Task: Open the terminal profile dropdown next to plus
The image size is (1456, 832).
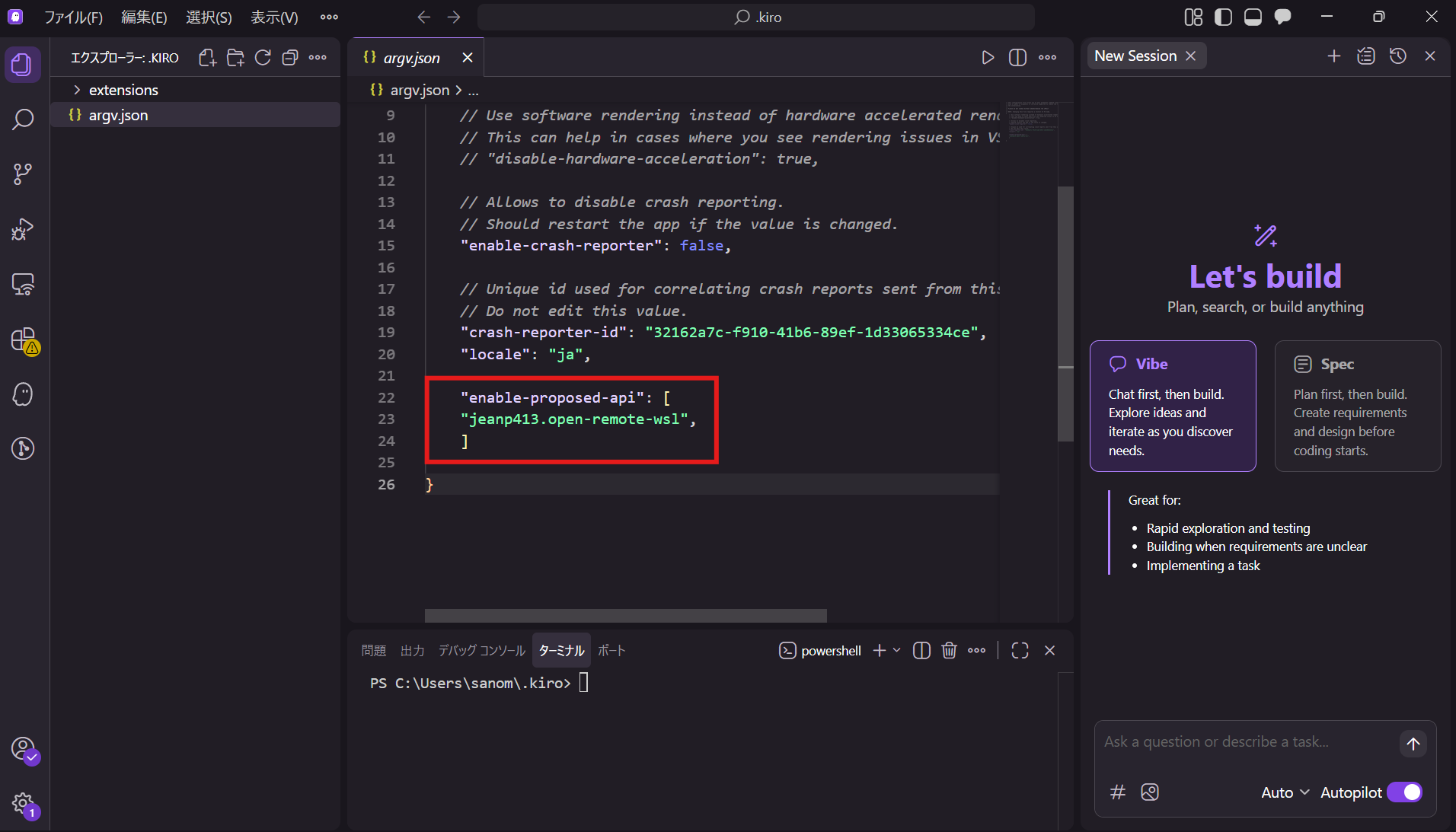Action: 896,651
